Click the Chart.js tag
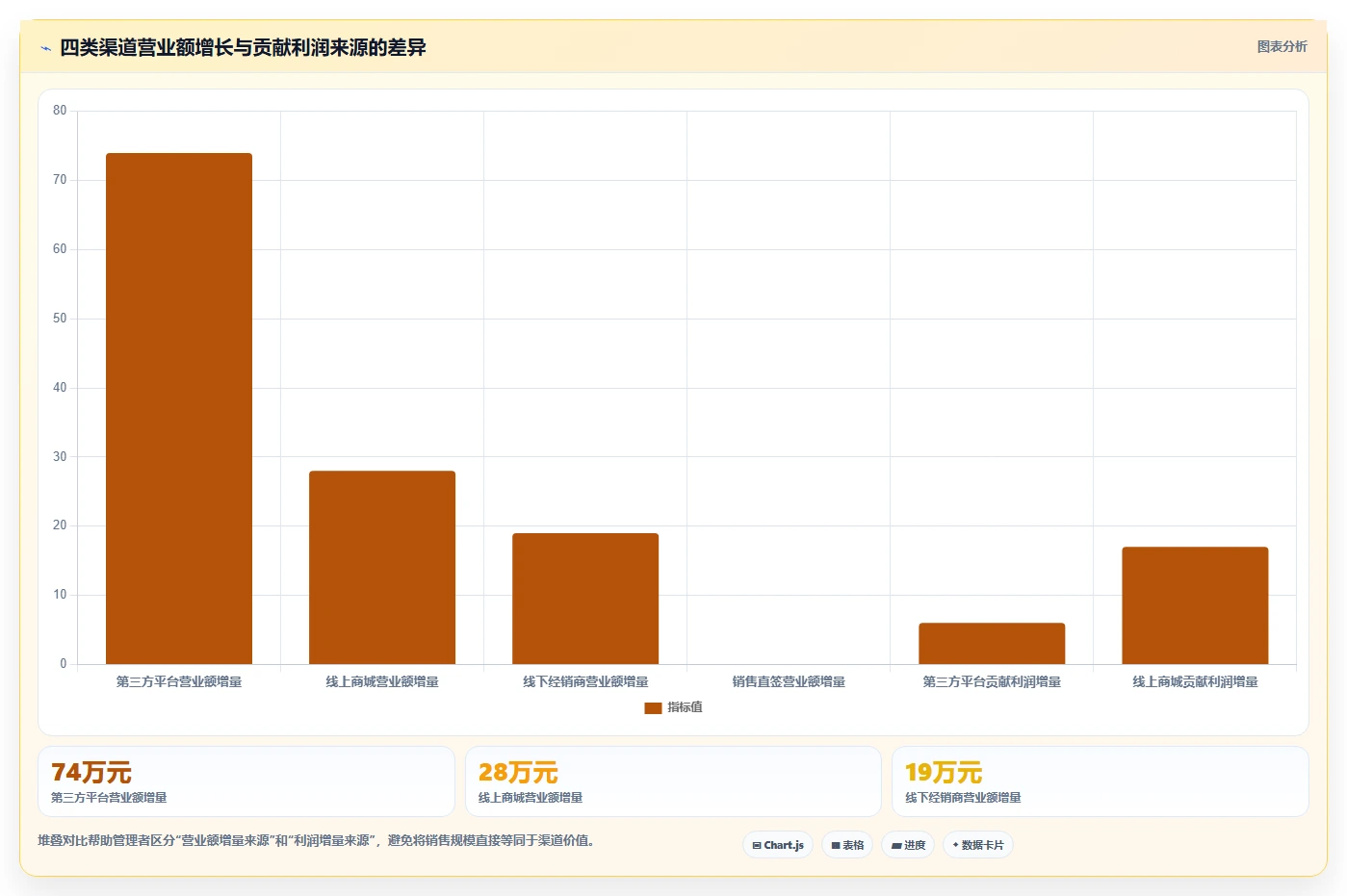 (x=778, y=845)
